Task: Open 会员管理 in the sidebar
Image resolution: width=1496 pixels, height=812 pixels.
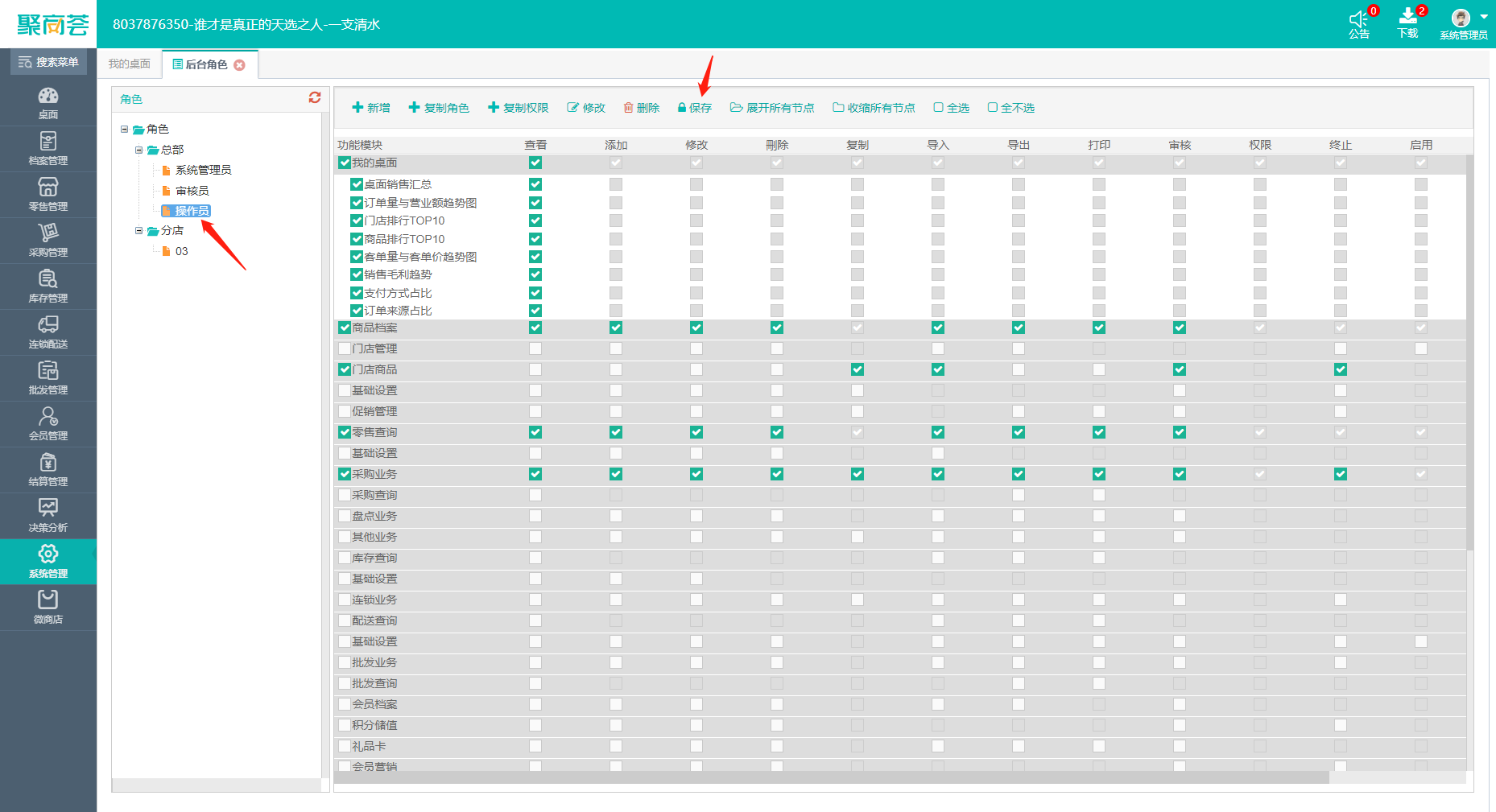Action: (x=48, y=423)
